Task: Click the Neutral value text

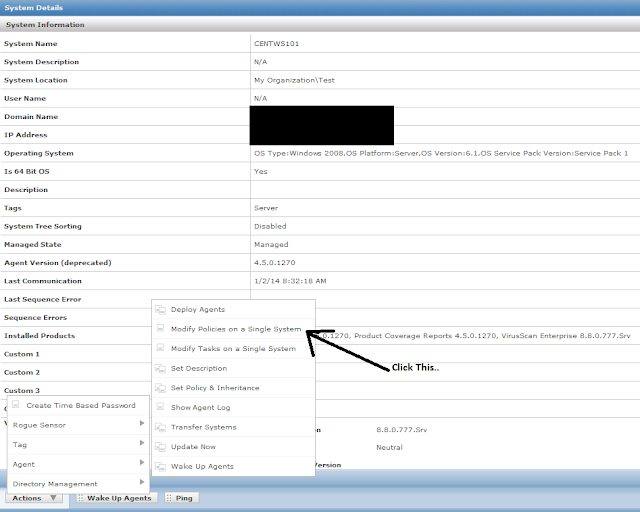Action: [389, 447]
